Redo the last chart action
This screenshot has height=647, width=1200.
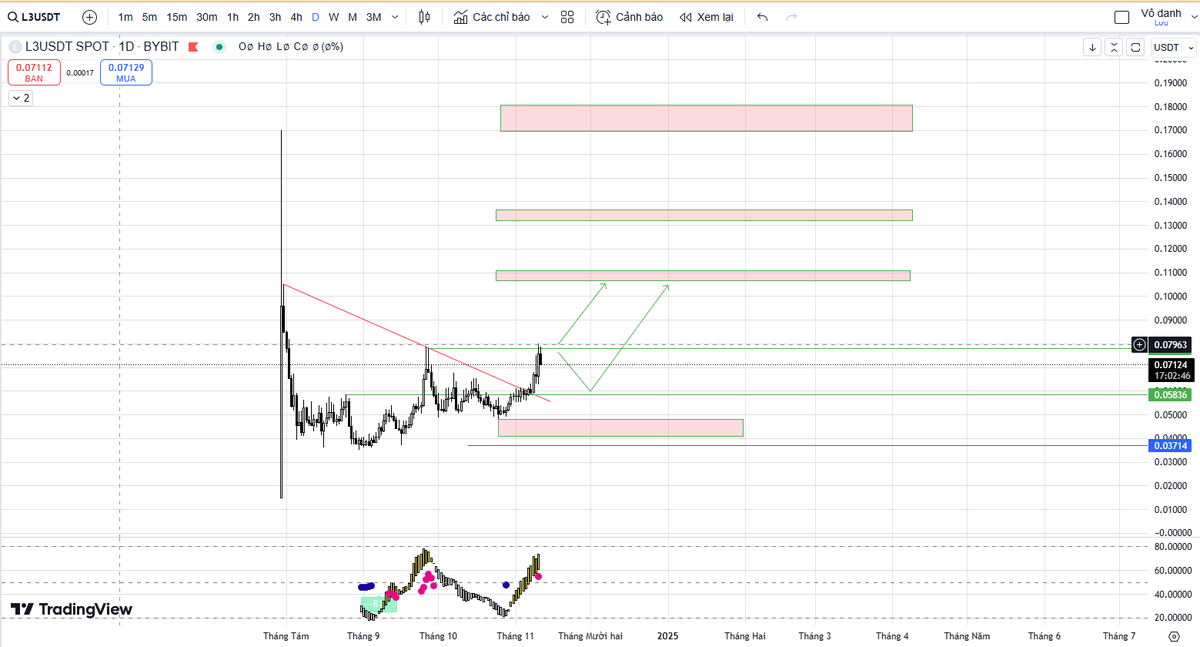pos(792,17)
